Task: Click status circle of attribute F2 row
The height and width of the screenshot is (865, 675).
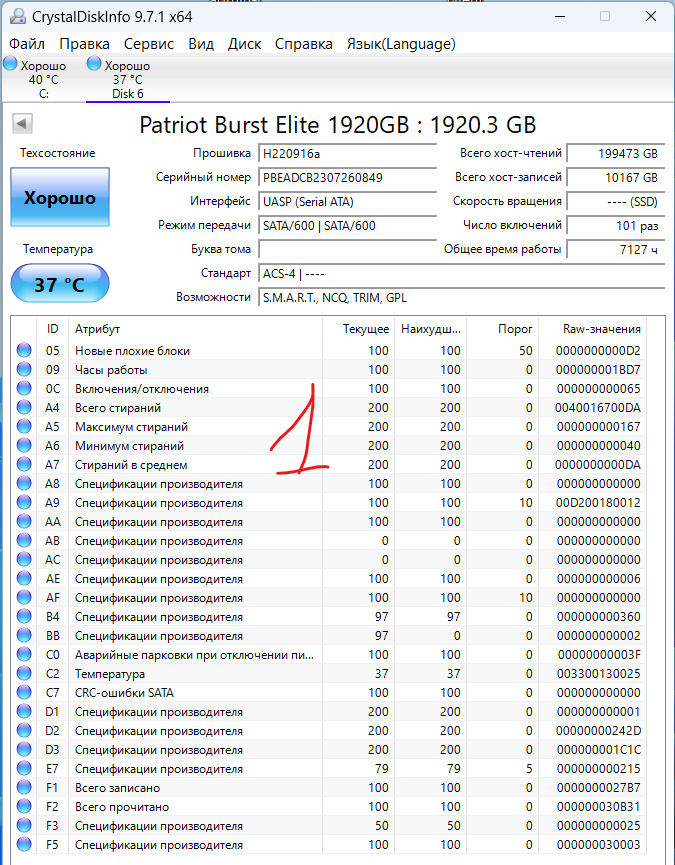Action: (x=24, y=807)
